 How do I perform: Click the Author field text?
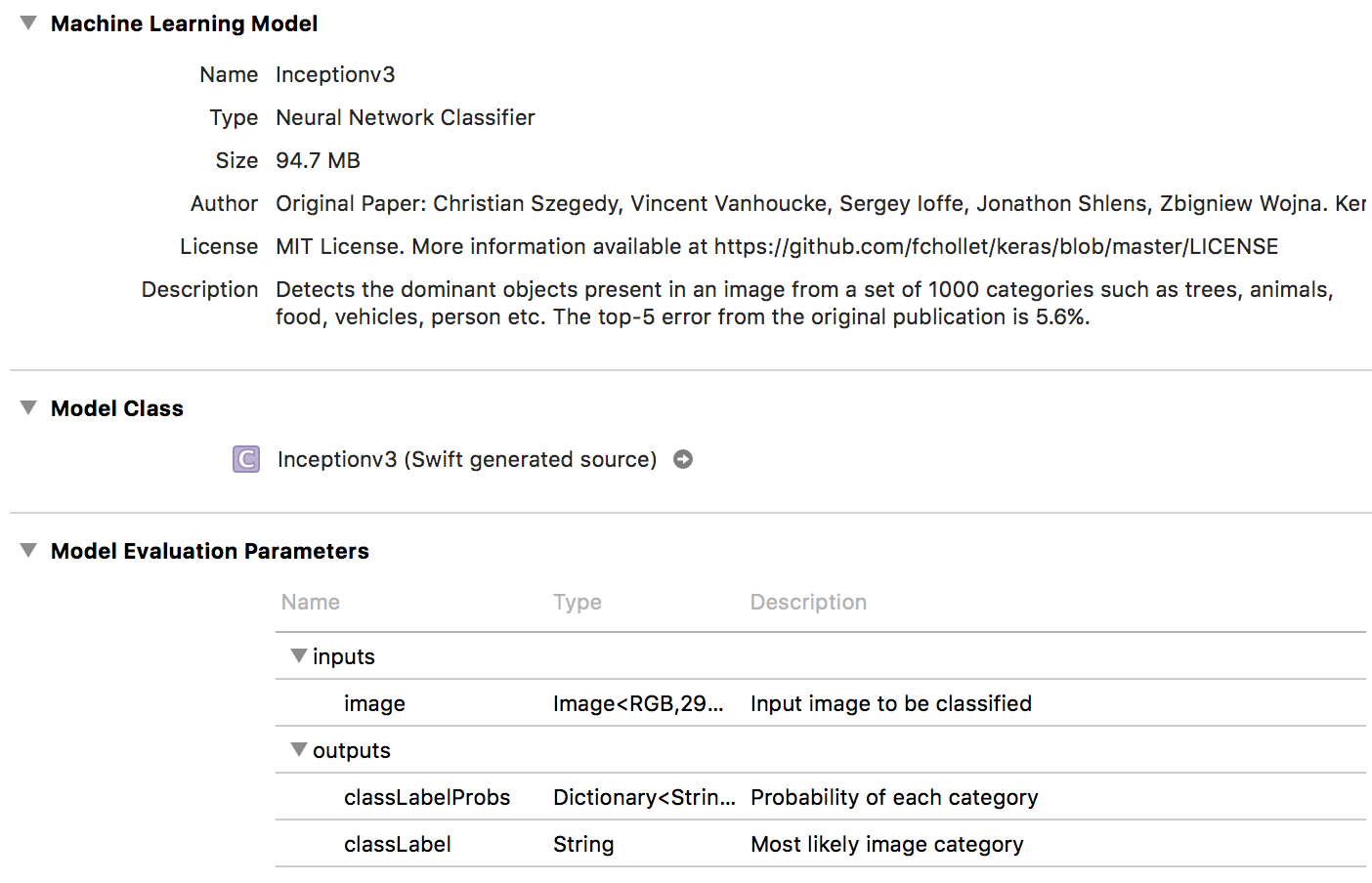(x=820, y=203)
